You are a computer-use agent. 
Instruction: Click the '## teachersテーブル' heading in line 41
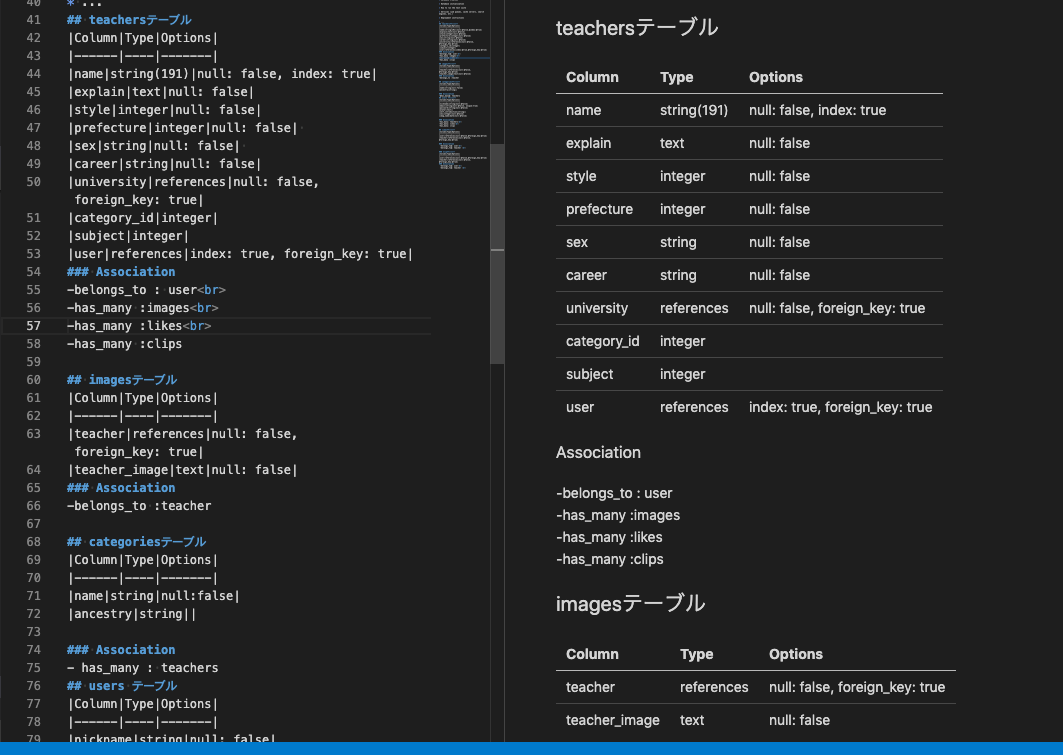(x=129, y=20)
